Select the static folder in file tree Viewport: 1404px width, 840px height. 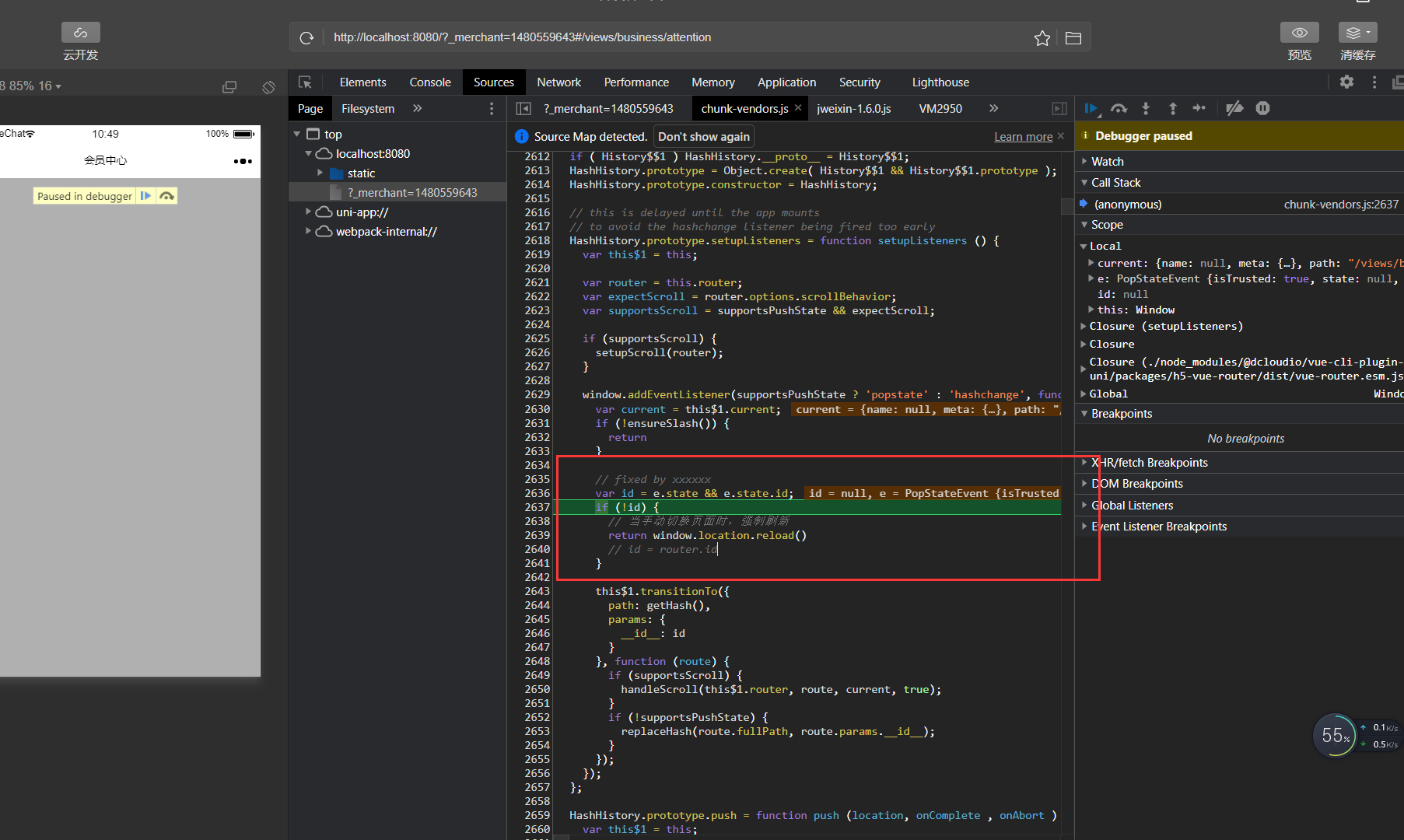click(x=361, y=173)
